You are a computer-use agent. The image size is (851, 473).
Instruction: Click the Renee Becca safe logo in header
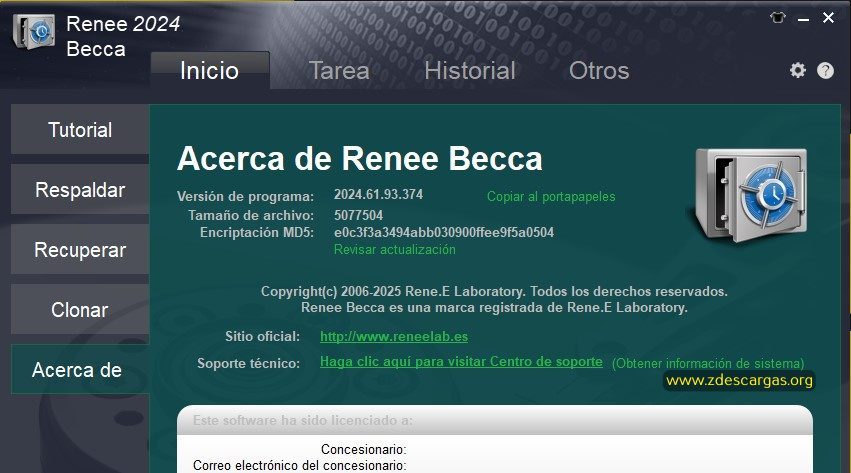point(34,33)
